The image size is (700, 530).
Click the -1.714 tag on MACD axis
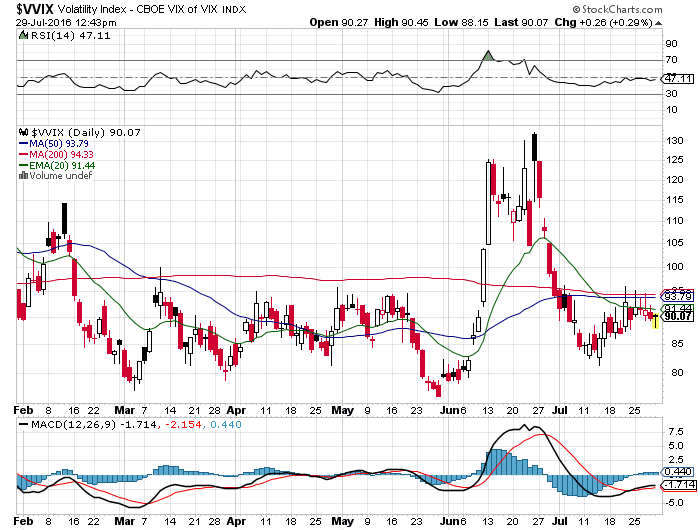click(x=679, y=484)
